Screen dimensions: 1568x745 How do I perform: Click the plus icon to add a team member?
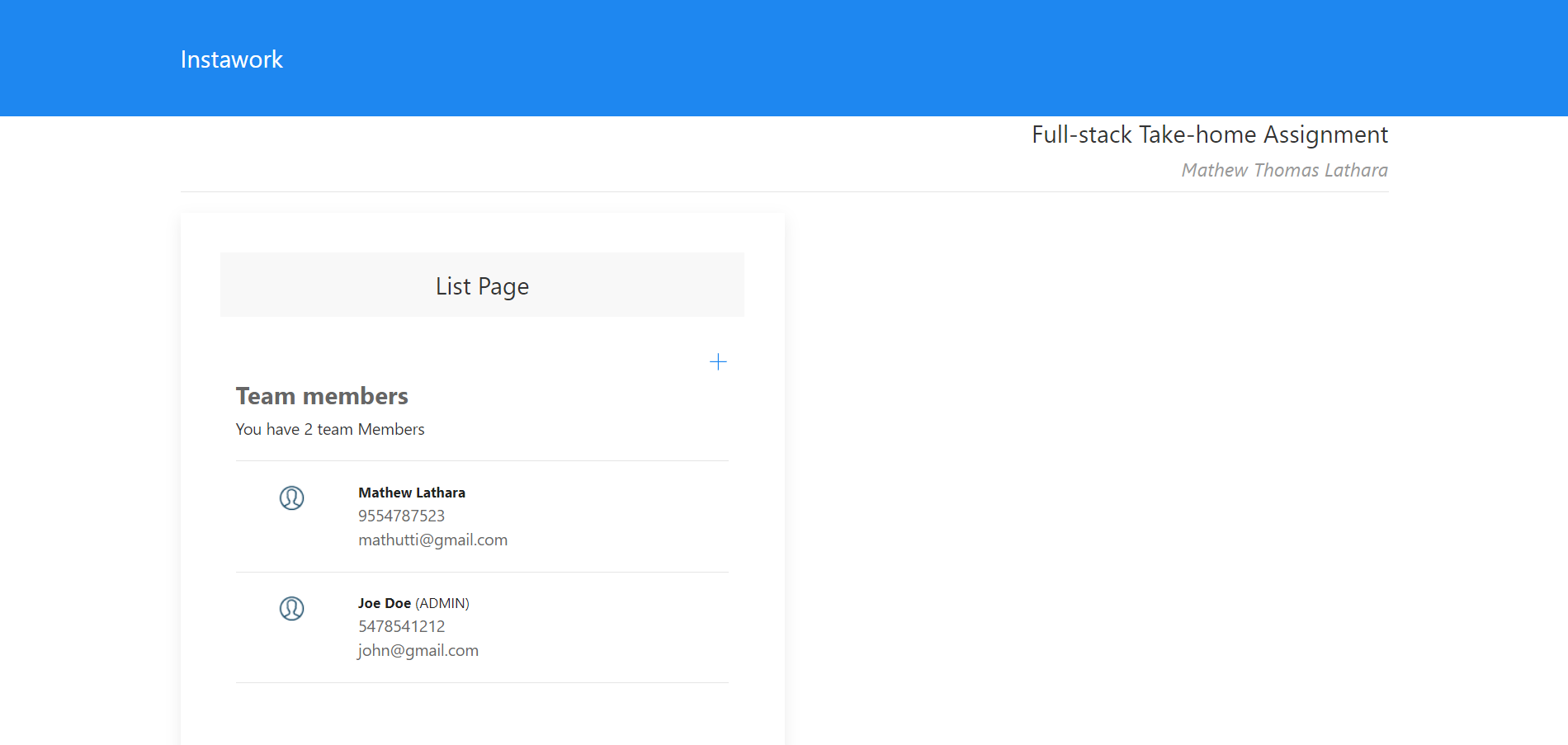click(x=718, y=361)
